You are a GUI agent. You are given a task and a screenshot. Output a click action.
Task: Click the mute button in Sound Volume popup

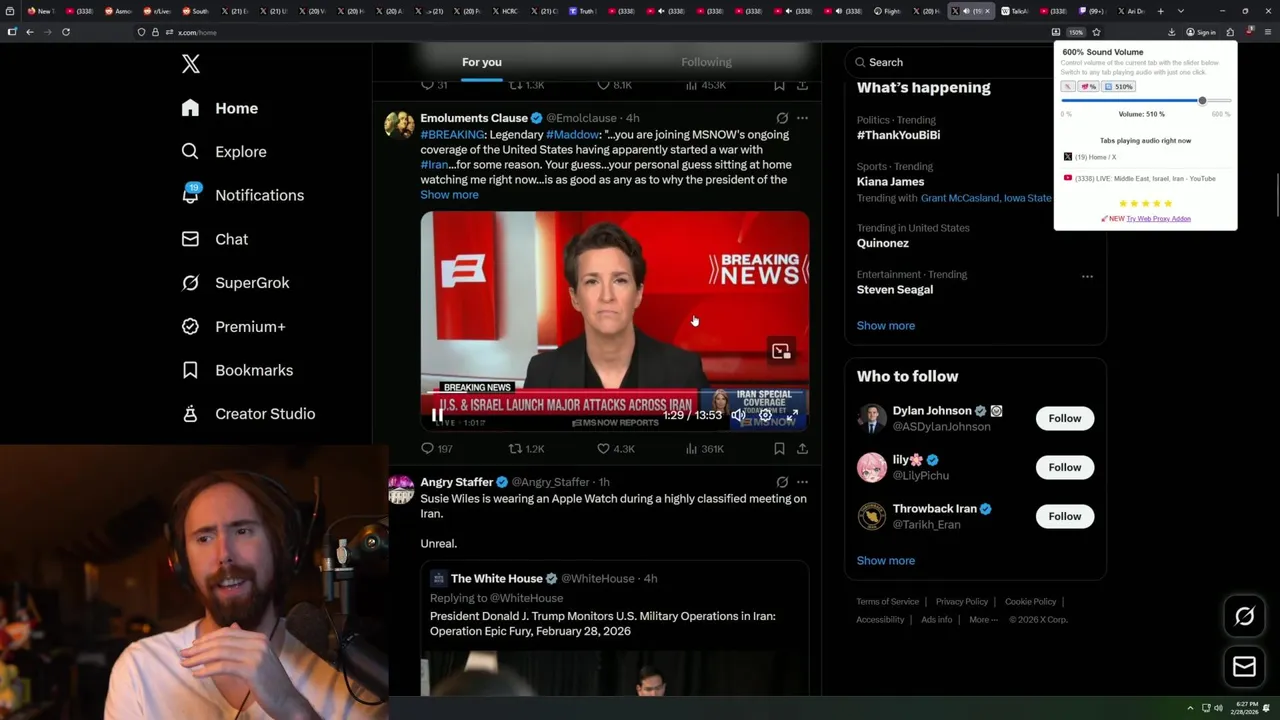1068,87
